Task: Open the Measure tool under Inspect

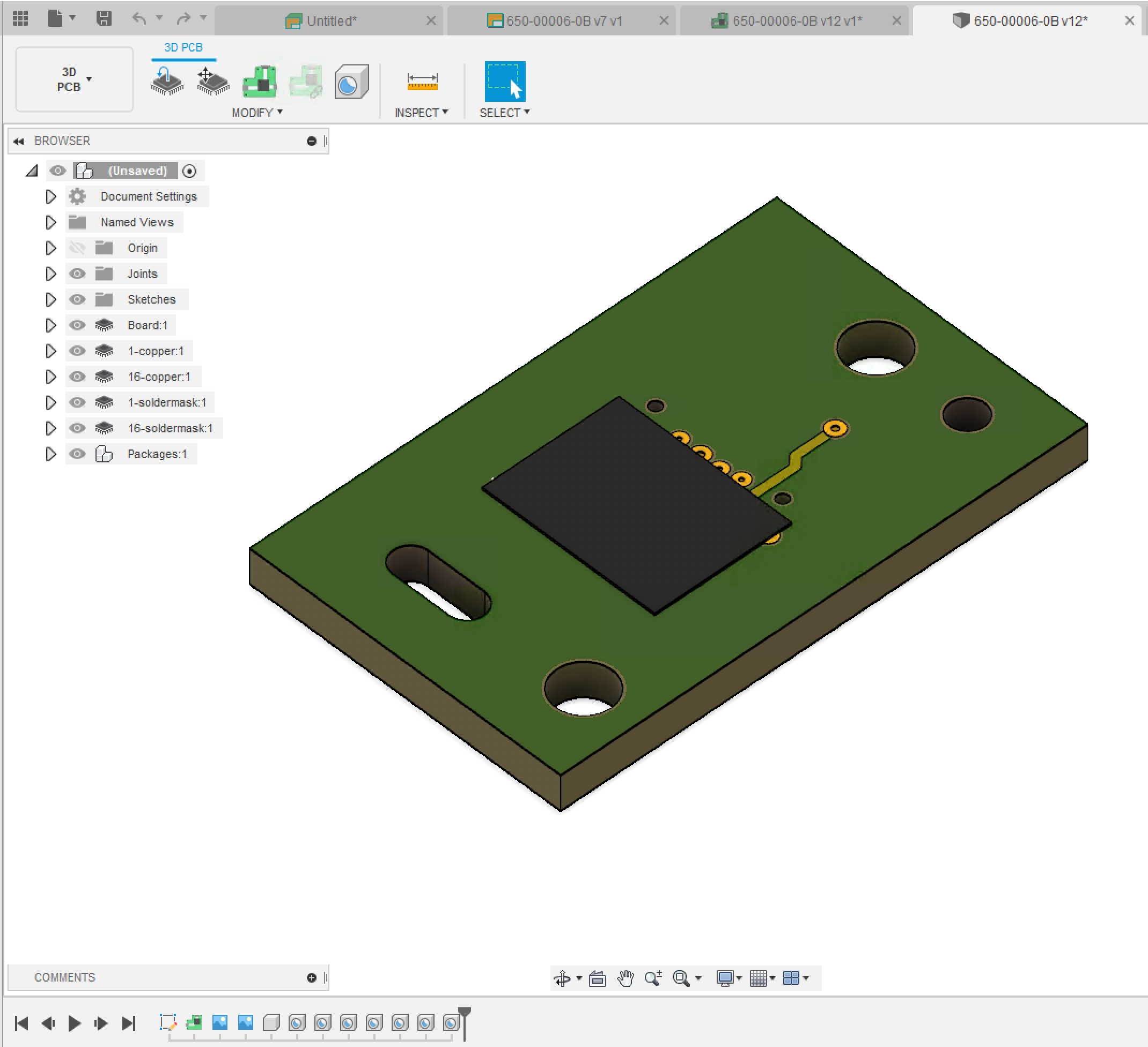Action: click(x=422, y=82)
